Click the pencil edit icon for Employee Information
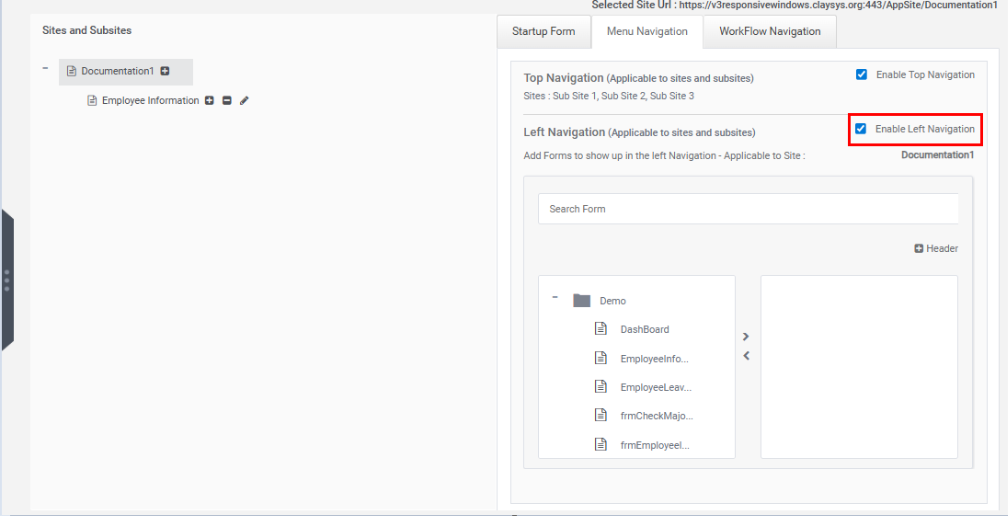 coord(244,100)
